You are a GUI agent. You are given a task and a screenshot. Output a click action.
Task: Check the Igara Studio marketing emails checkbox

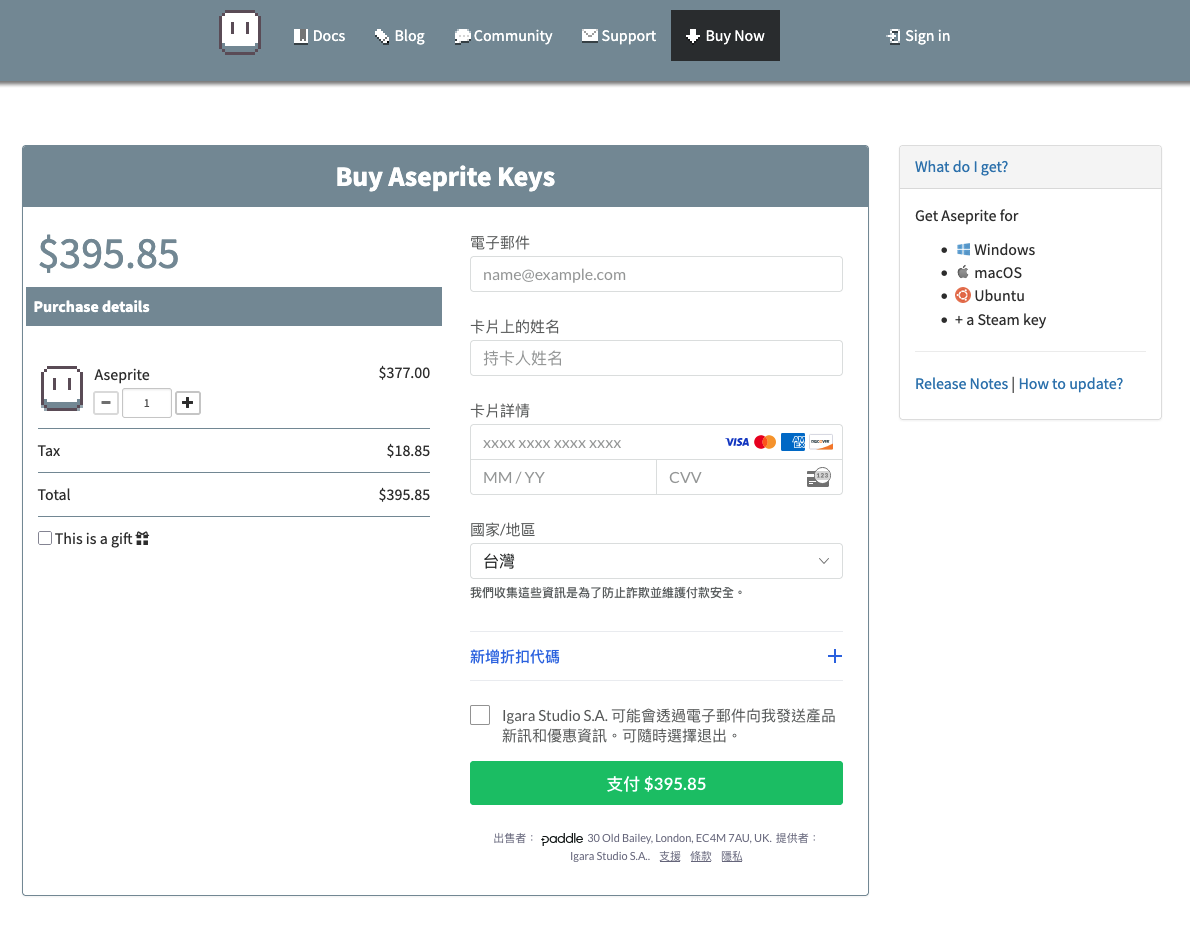(480, 715)
